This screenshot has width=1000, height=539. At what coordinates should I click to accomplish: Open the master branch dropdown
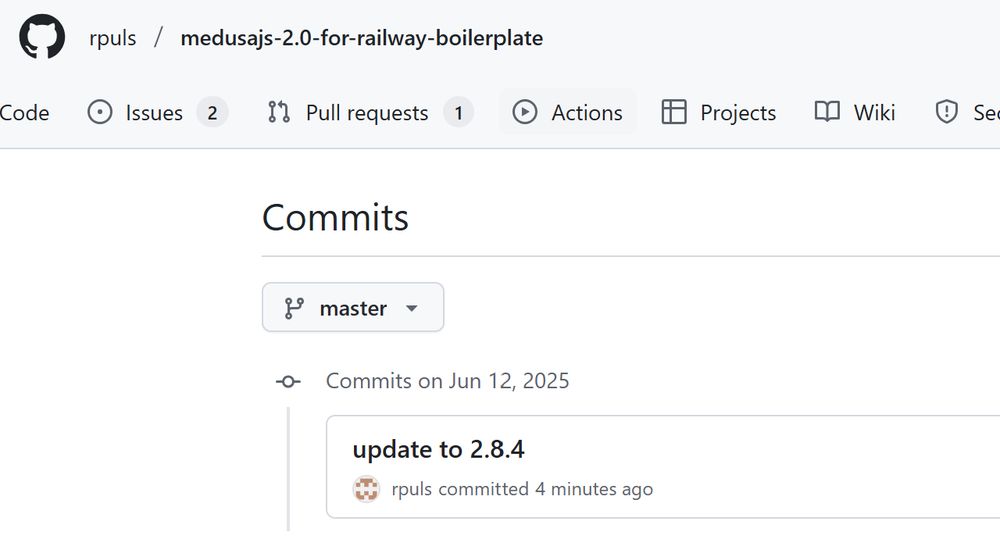(353, 307)
